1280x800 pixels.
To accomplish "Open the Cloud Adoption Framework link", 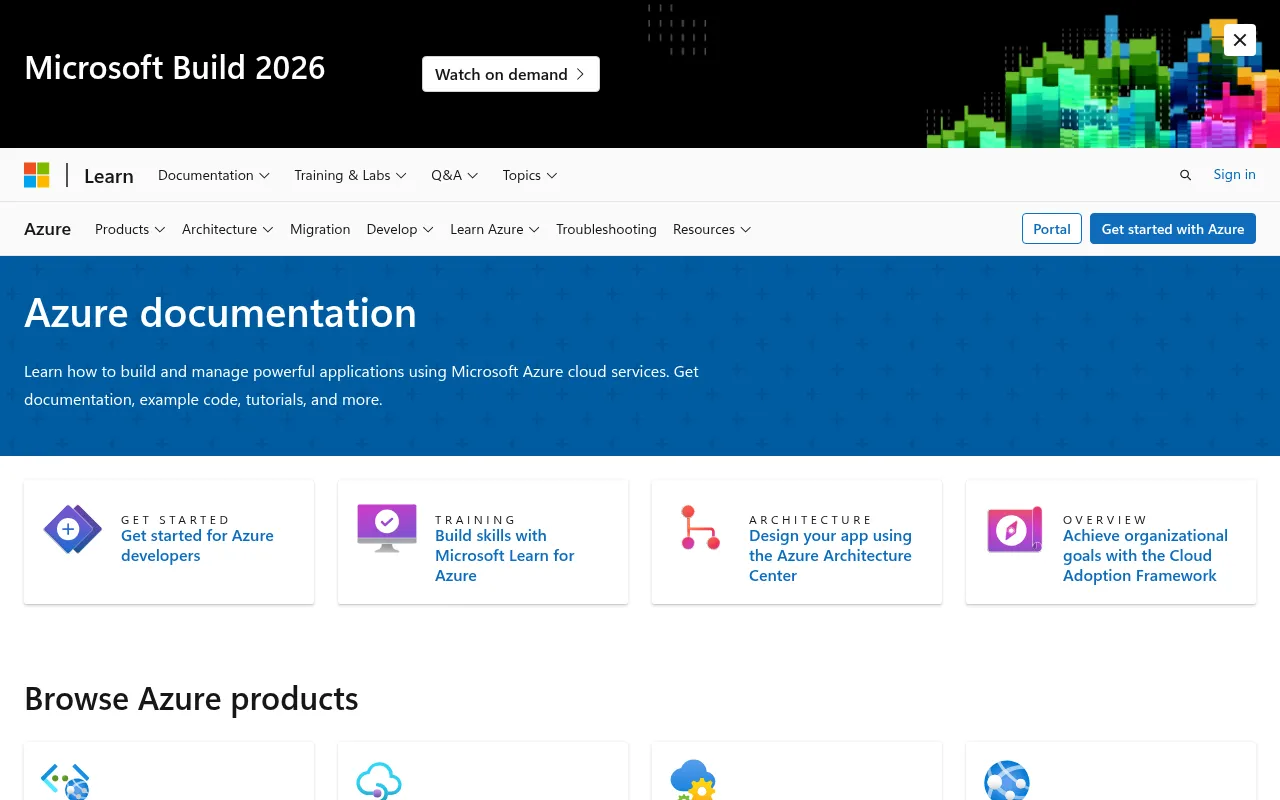I will [x=1145, y=556].
